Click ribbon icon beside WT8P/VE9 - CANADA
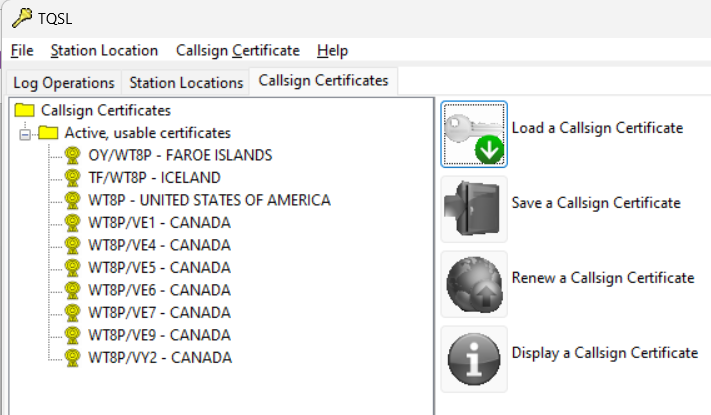 click(x=72, y=335)
